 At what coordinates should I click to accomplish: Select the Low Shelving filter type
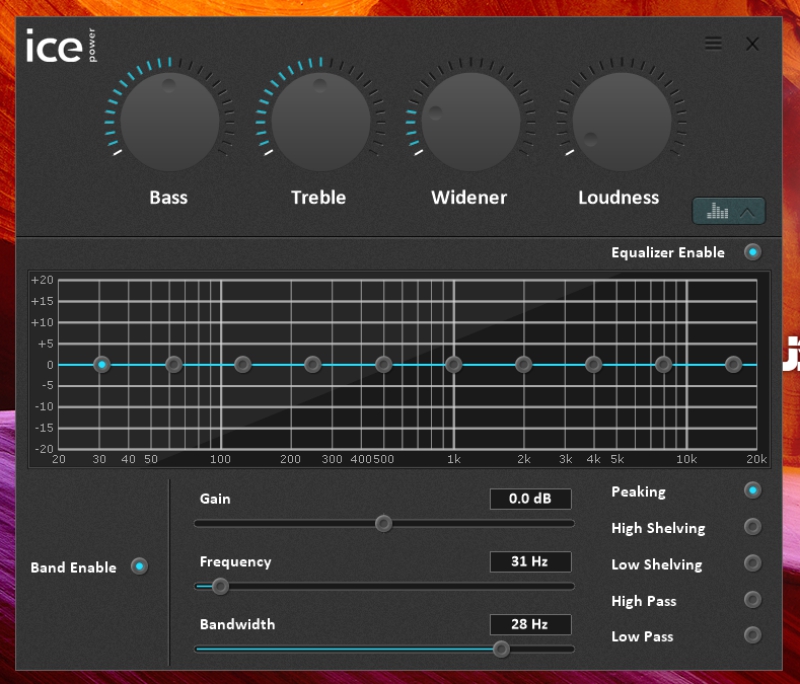pos(752,563)
